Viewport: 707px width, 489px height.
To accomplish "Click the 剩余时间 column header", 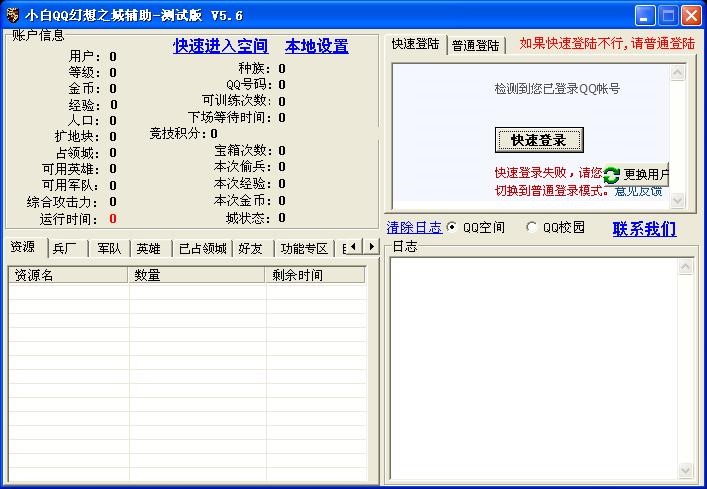I will click(315, 275).
